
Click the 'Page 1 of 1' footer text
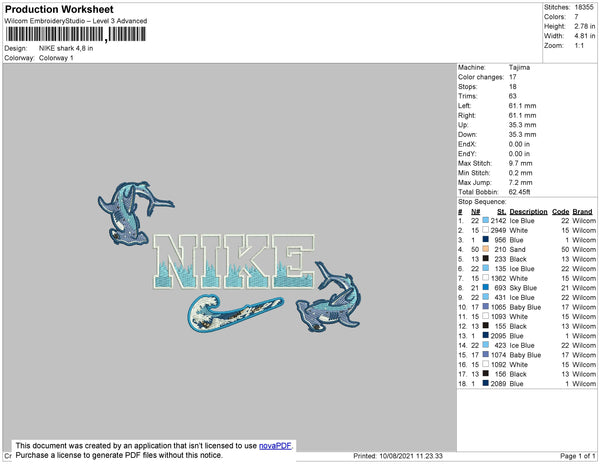(x=578, y=456)
